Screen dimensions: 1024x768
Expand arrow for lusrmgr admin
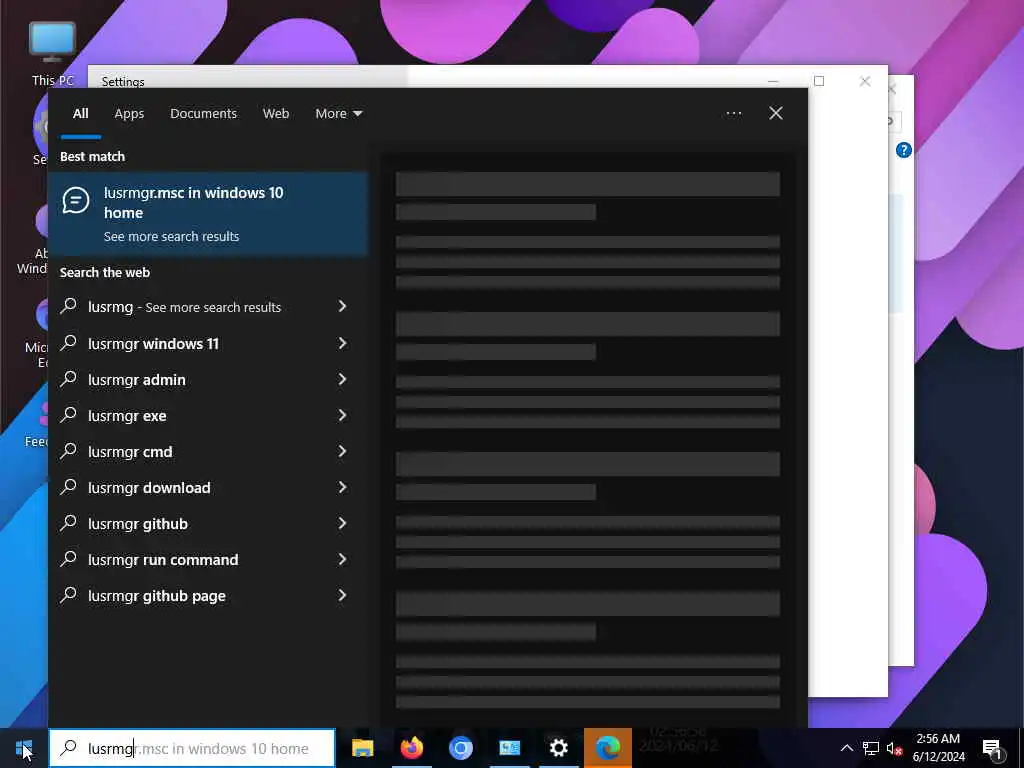tap(342, 379)
